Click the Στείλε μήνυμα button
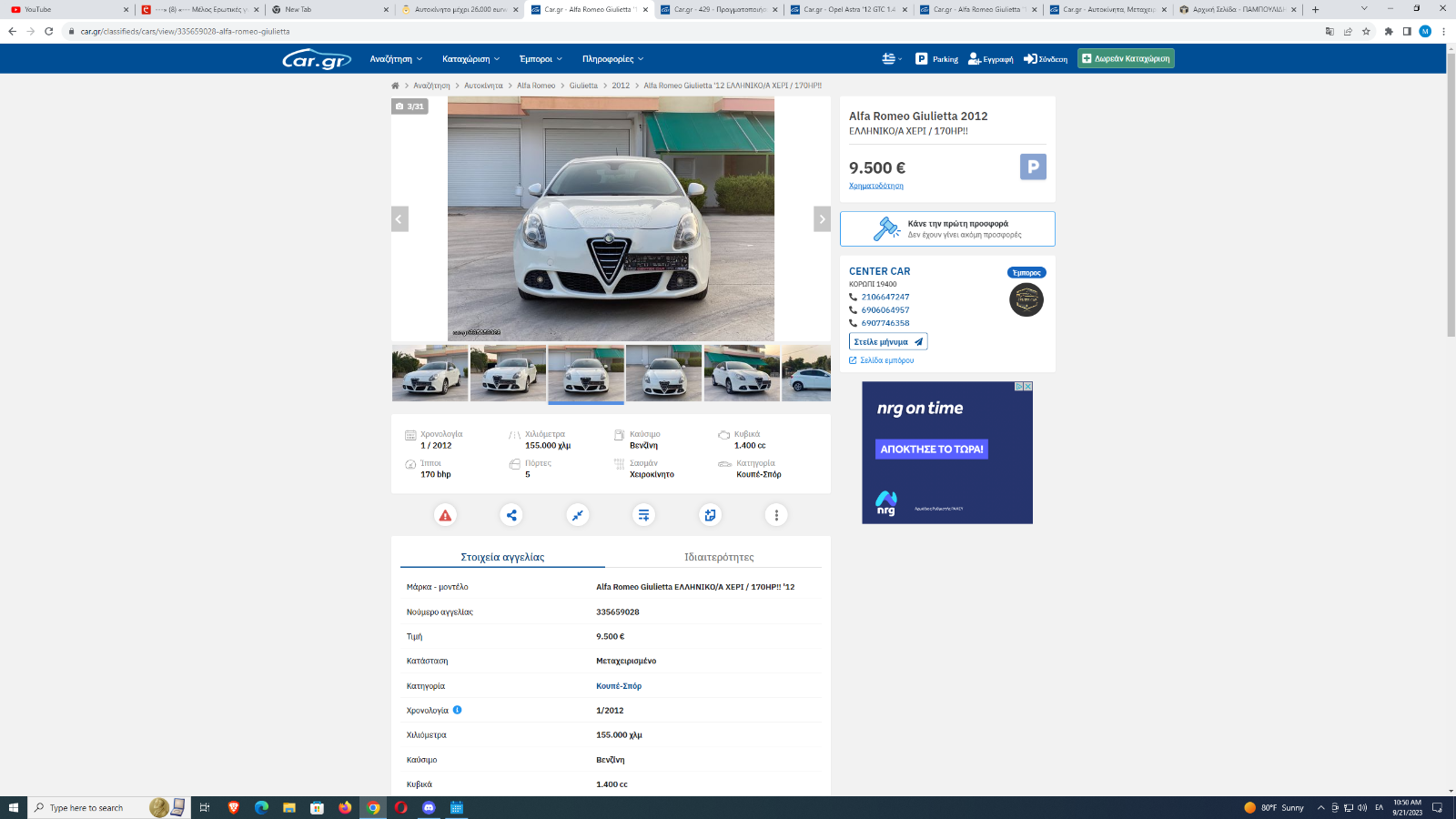 tap(888, 341)
